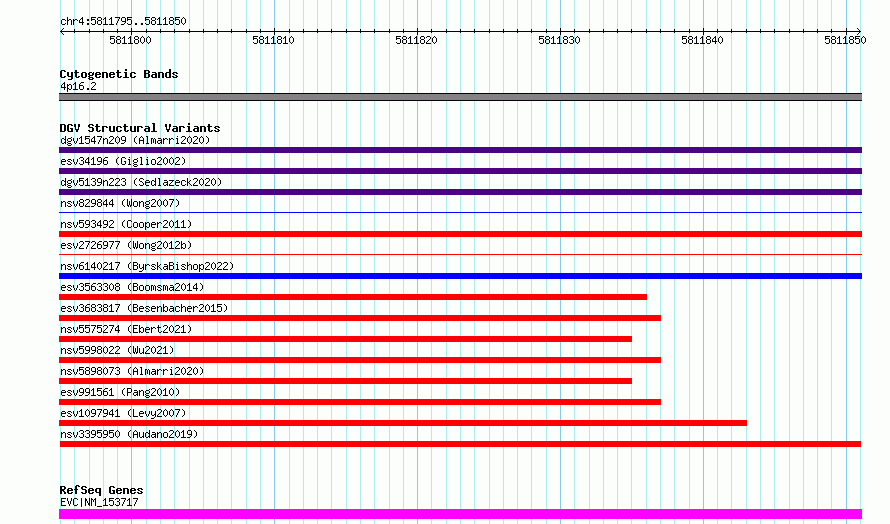
Task: Select variant label nsv6140217 (ByrskaBishop2022)
Action: [147, 266]
